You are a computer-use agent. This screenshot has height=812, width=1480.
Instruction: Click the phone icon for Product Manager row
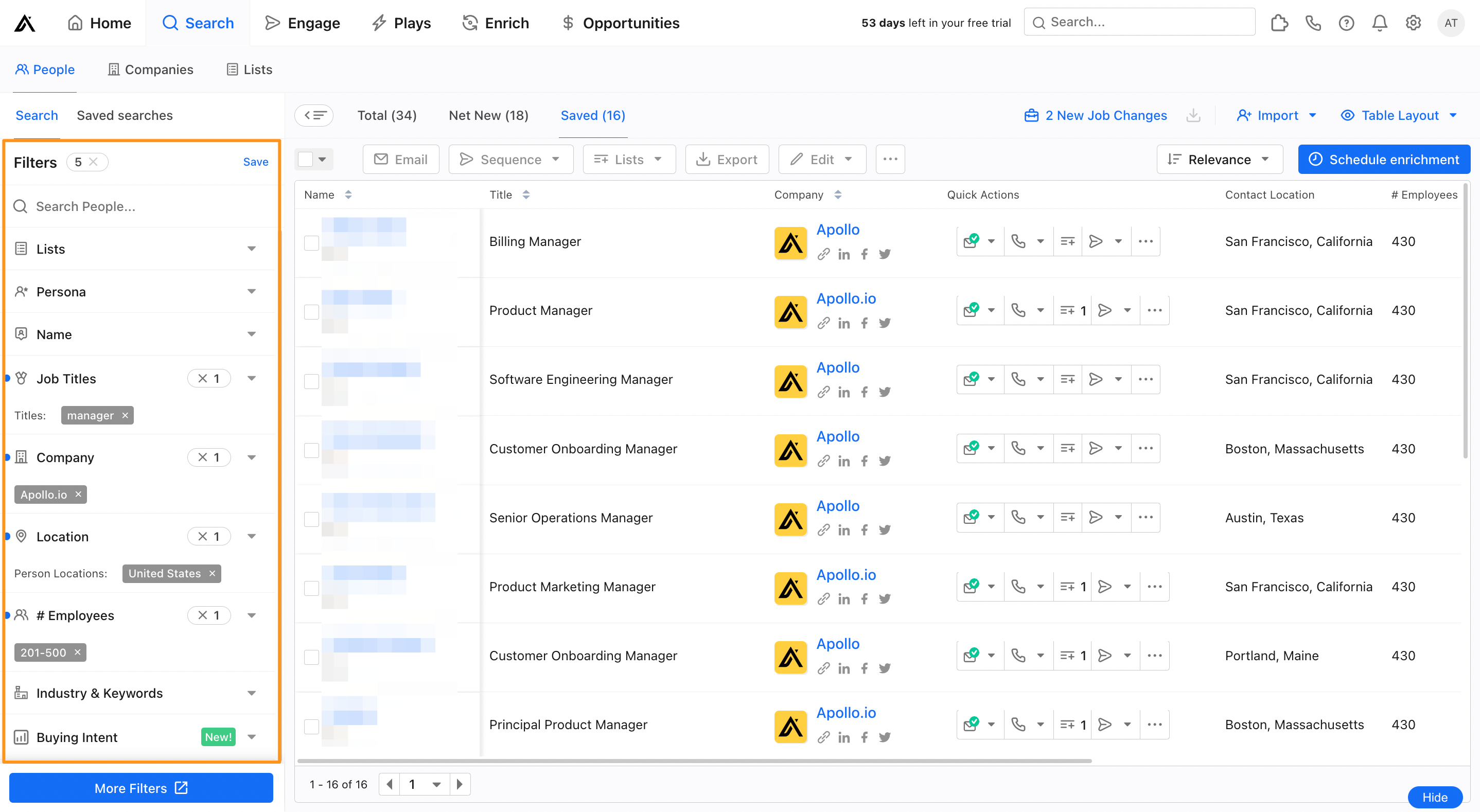(x=1018, y=310)
